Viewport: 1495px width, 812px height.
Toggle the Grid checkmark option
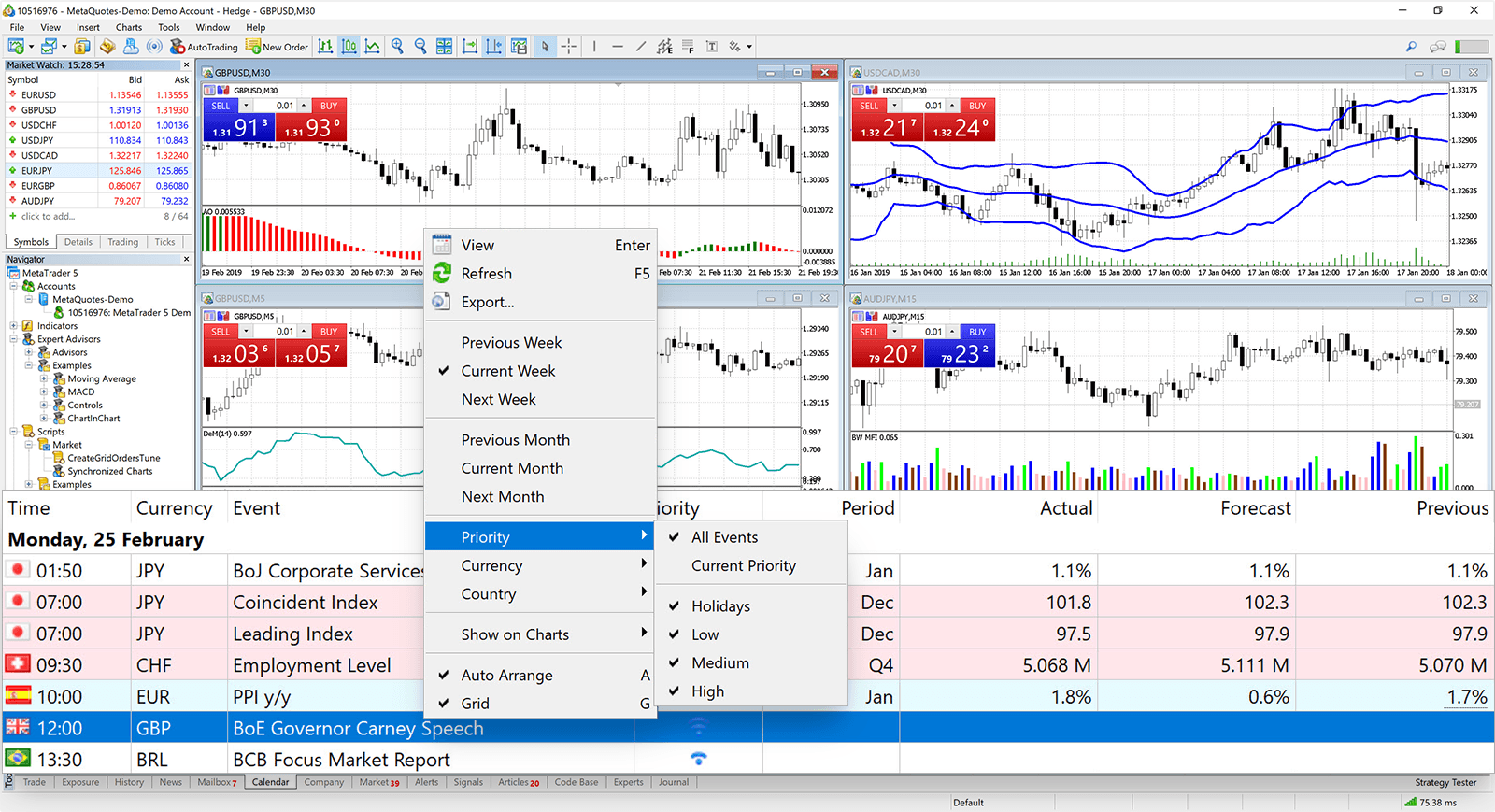[475, 704]
